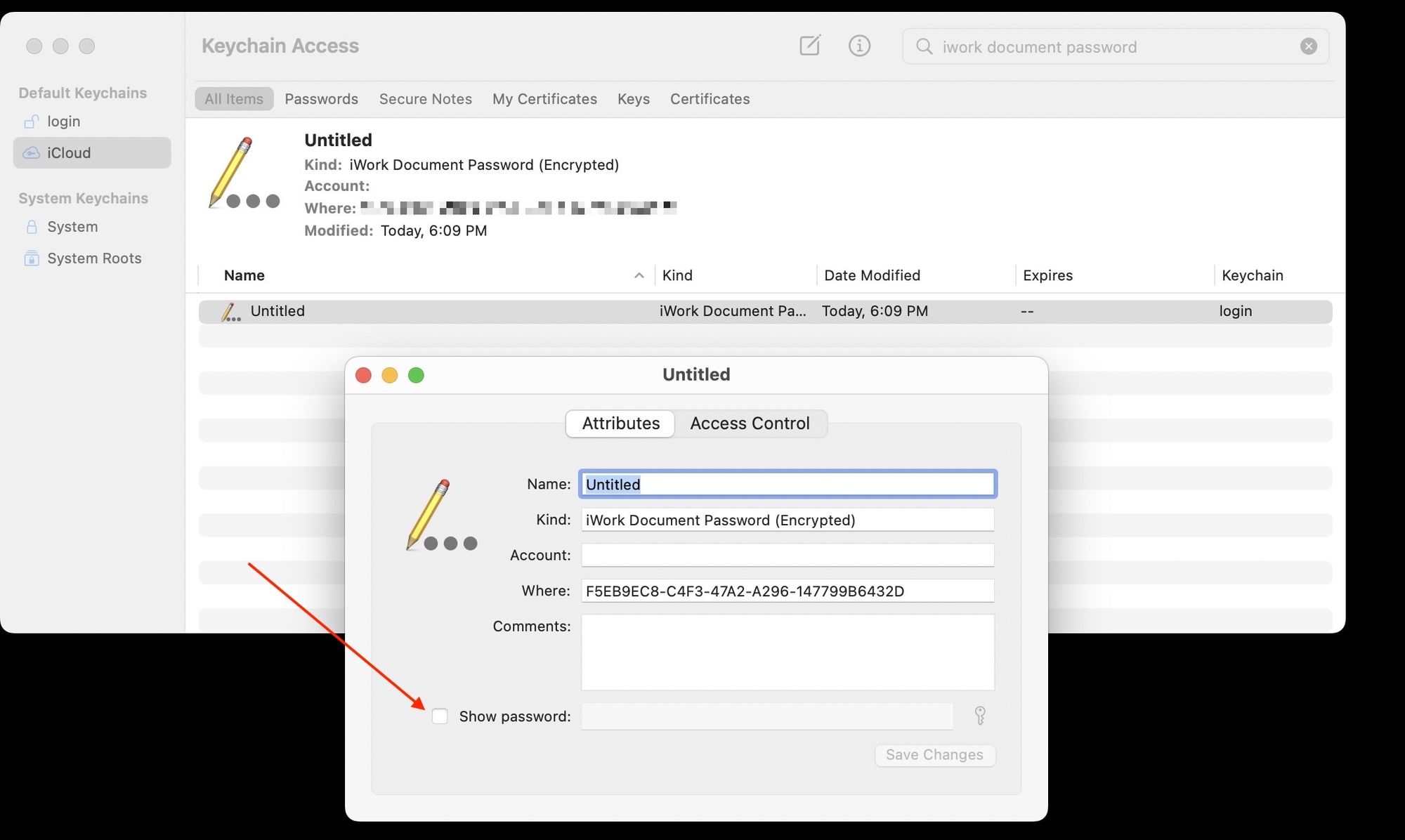Click the key icon beside the password field
The height and width of the screenshot is (840, 1405).
point(979,716)
